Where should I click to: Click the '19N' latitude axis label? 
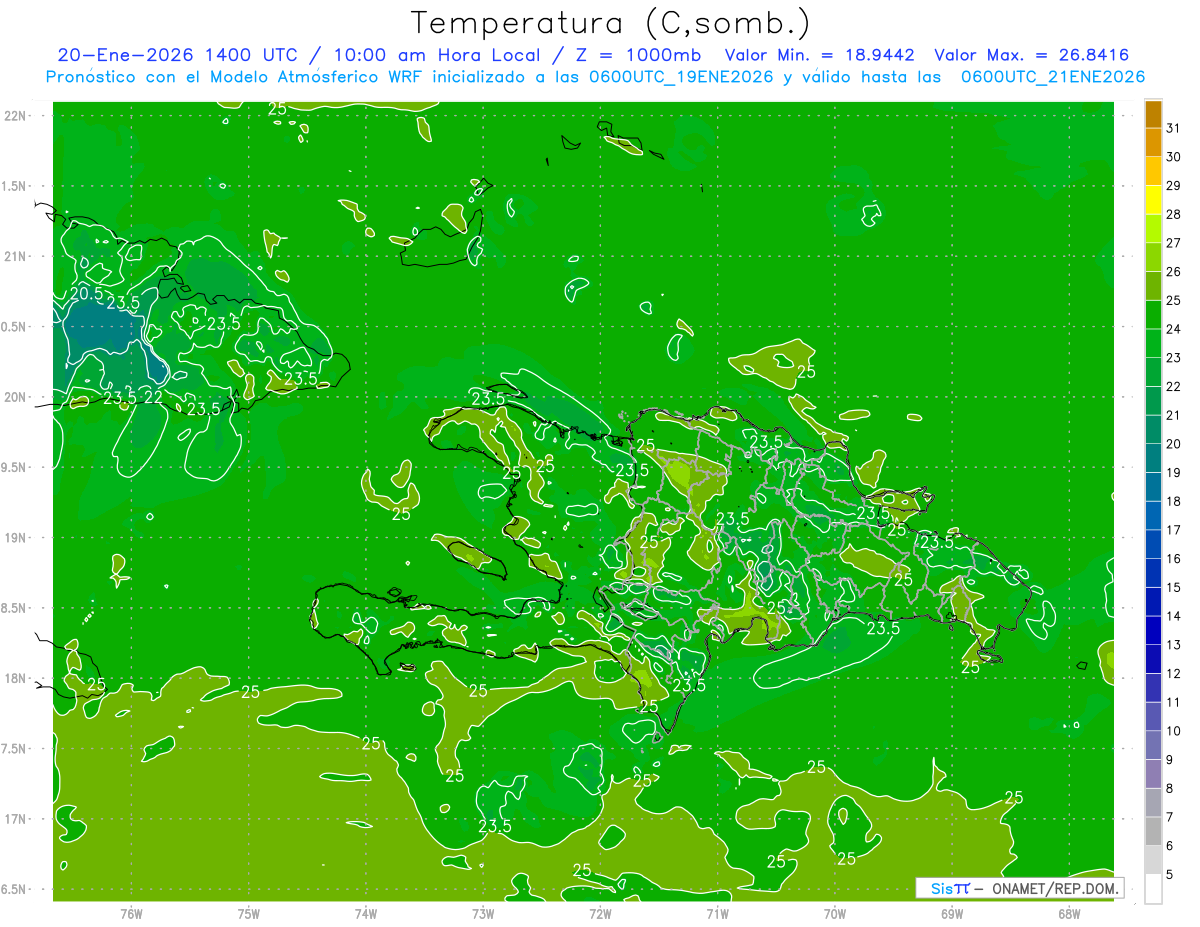tap(16, 538)
